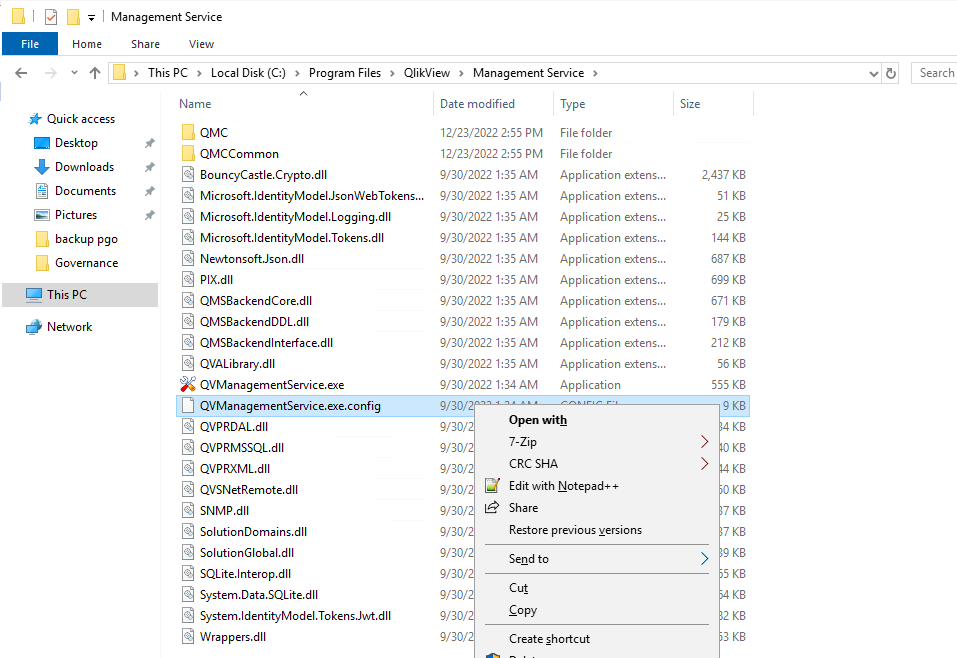The width and height of the screenshot is (957, 658).
Task: Expand the breadcrumb chevron after QlikView
Action: click(461, 73)
